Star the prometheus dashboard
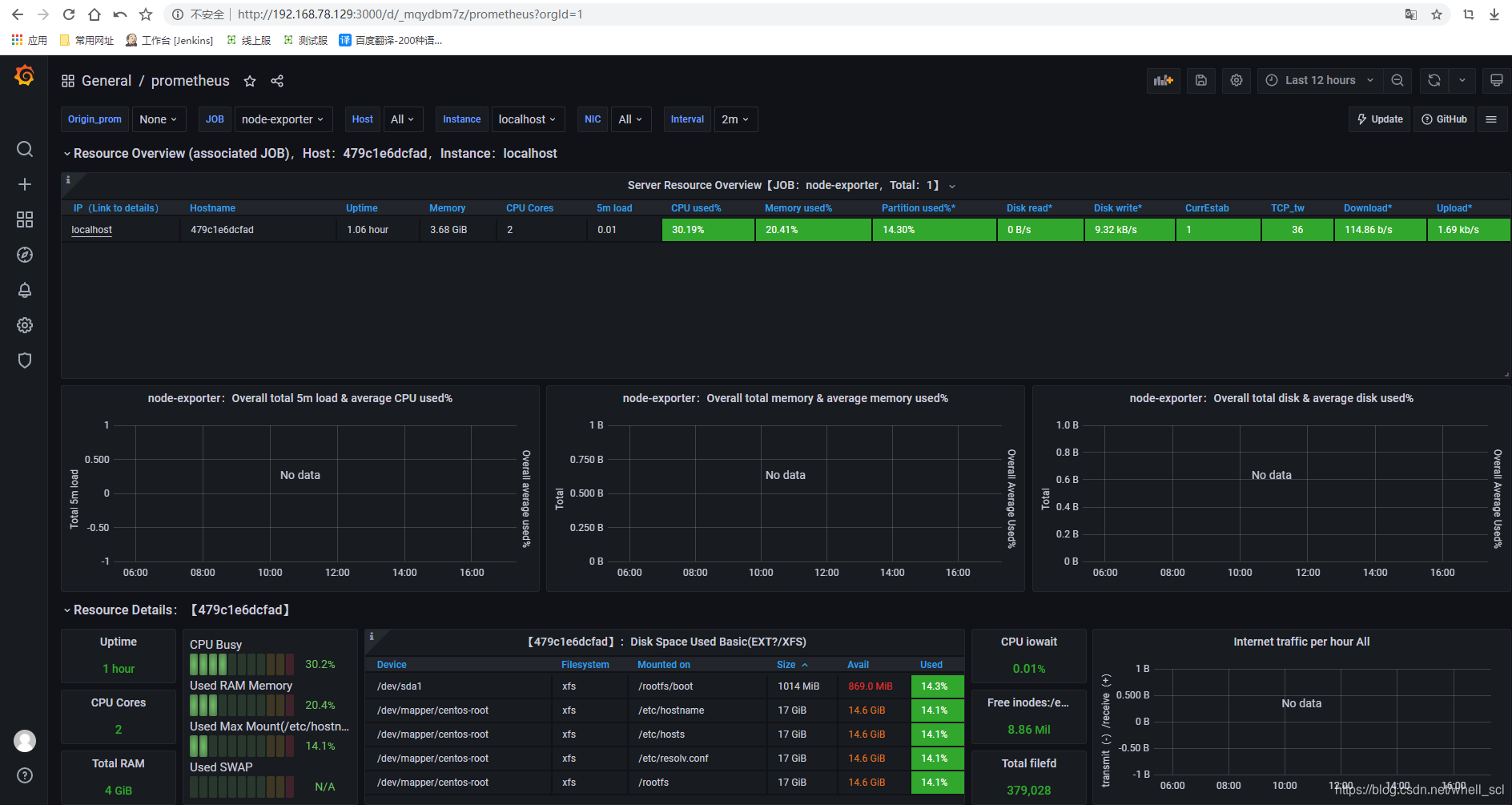Viewport: 1512px width, 805px height. [250, 81]
